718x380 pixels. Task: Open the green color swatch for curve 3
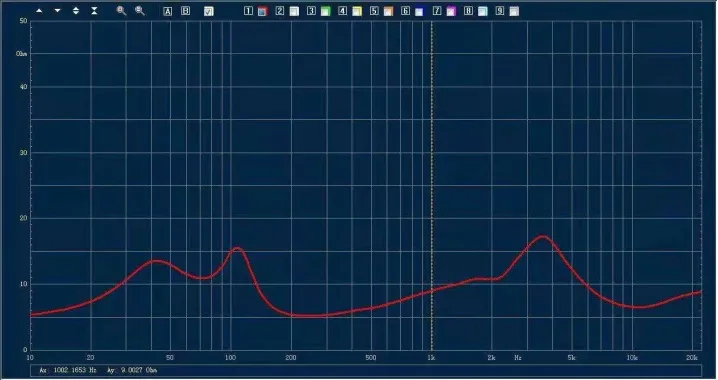[326, 11]
